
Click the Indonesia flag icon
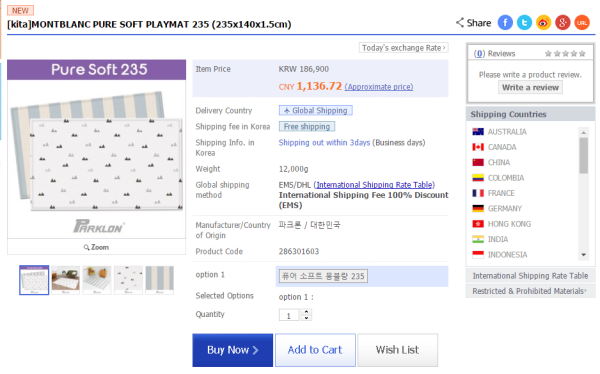[478, 254]
